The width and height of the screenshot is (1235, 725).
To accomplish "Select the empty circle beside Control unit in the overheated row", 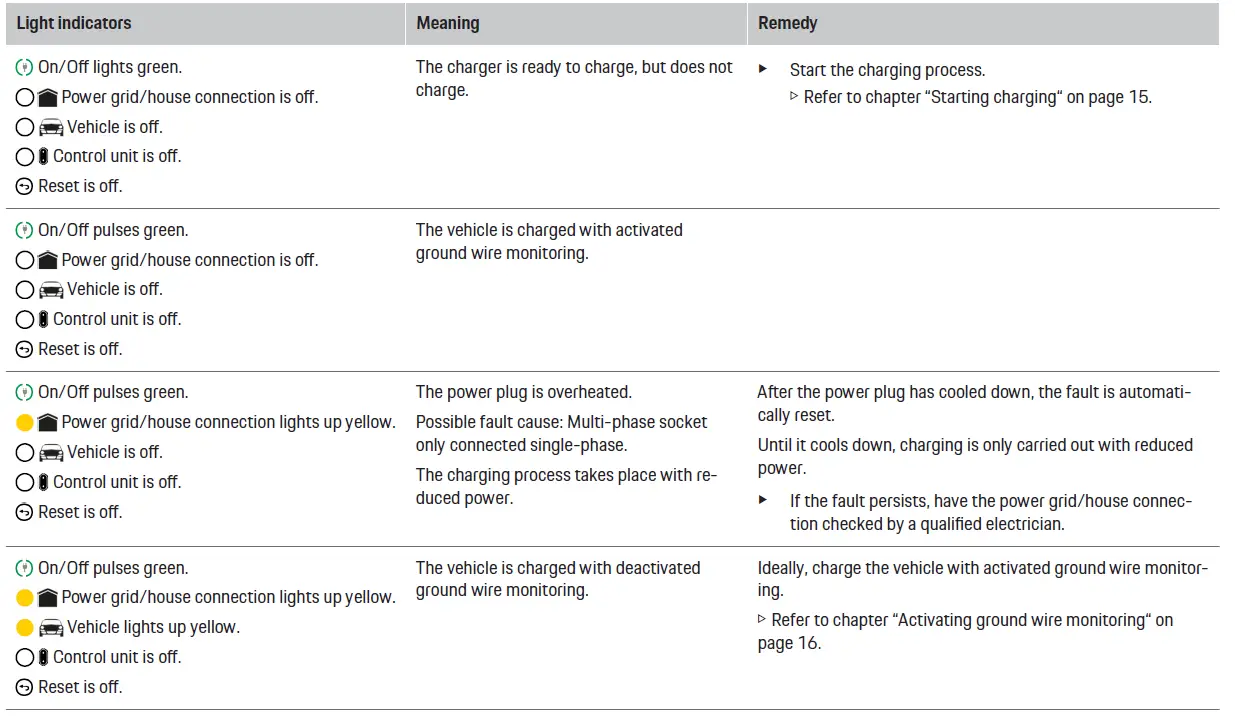I will click(x=25, y=482).
